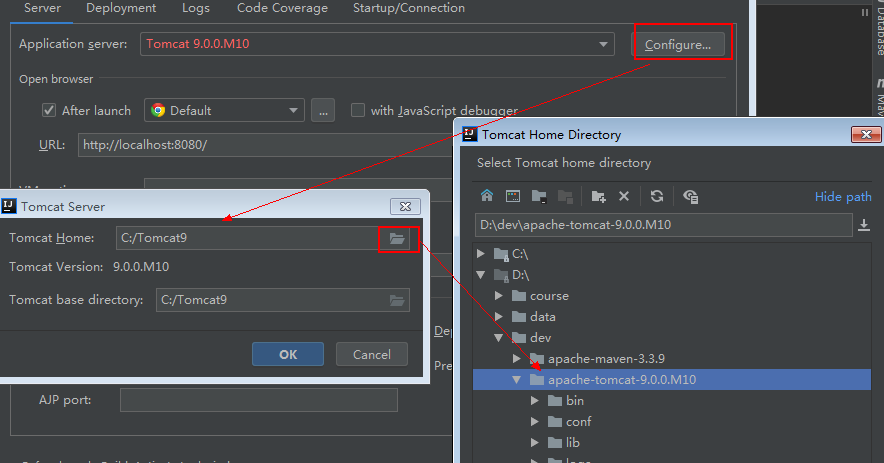This screenshot has height=463, width=884.
Task: Browse for Tomcat base directory folder
Action: (397, 300)
